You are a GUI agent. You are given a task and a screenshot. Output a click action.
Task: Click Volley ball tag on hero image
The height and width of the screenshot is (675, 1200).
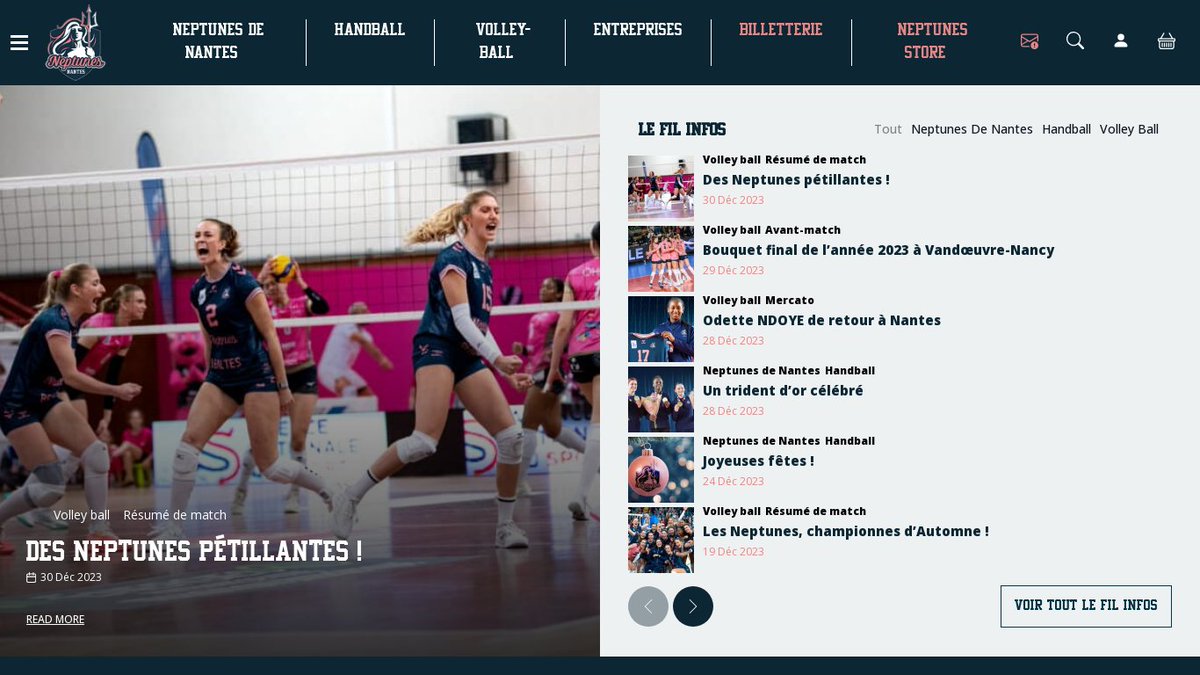point(82,515)
